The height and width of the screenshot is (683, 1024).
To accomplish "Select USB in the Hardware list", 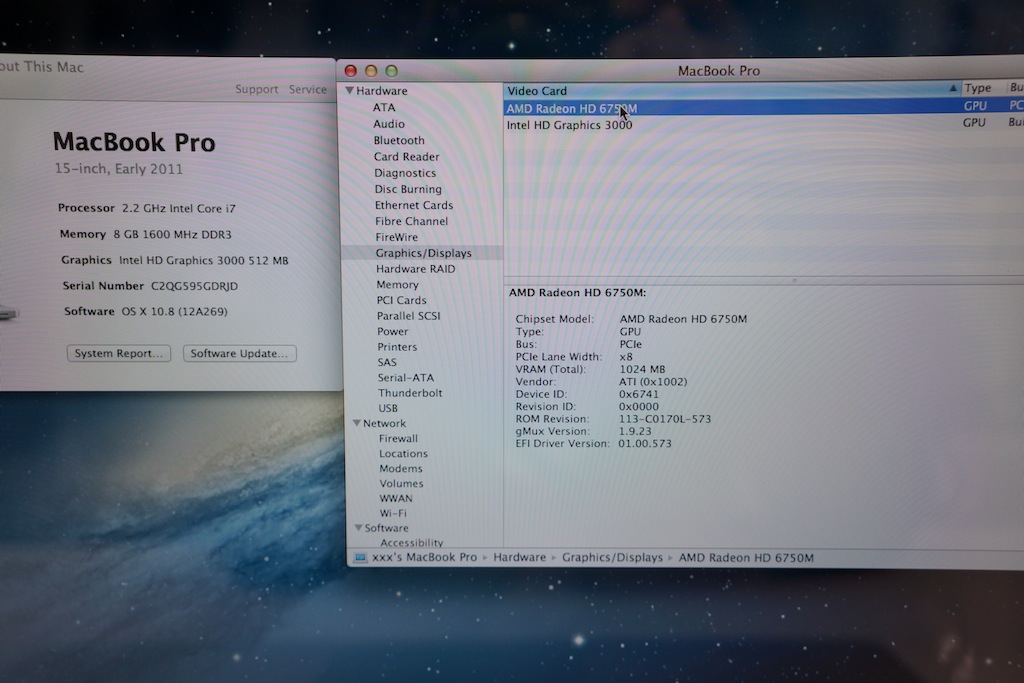I will pyautogui.click(x=387, y=407).
